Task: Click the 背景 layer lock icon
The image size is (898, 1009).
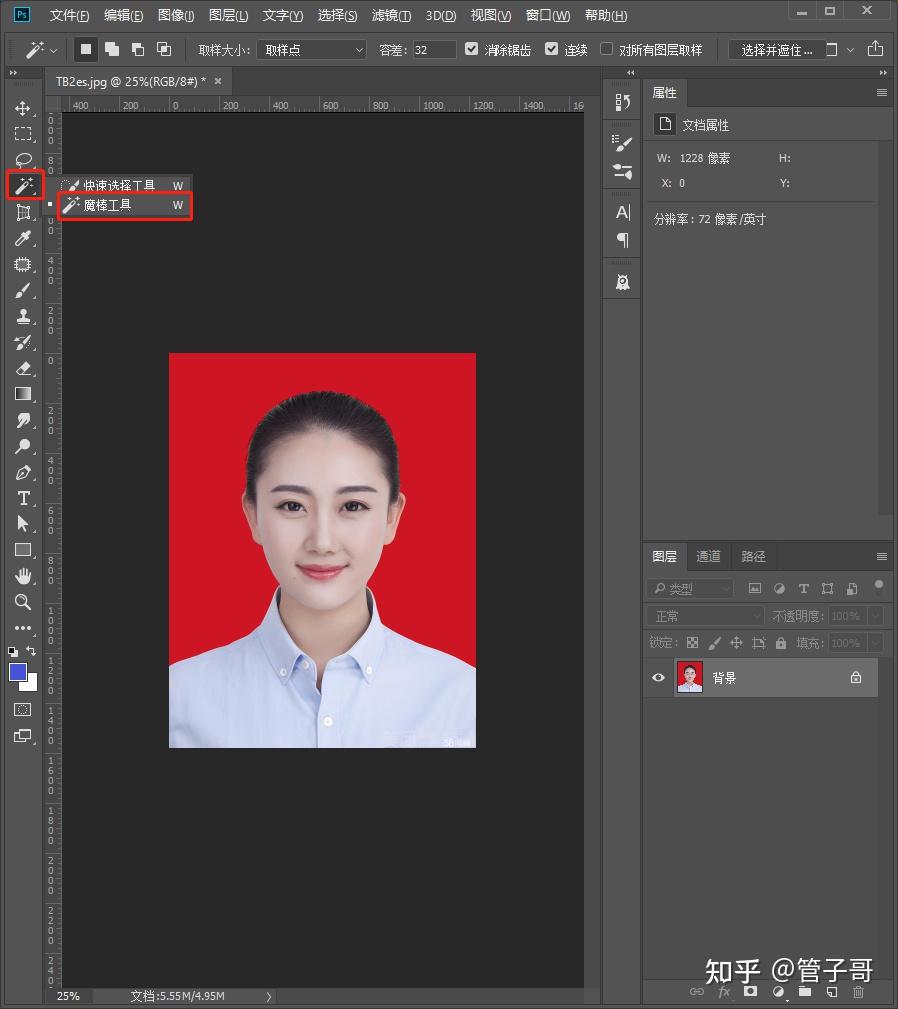Action: tap(856, 677)
